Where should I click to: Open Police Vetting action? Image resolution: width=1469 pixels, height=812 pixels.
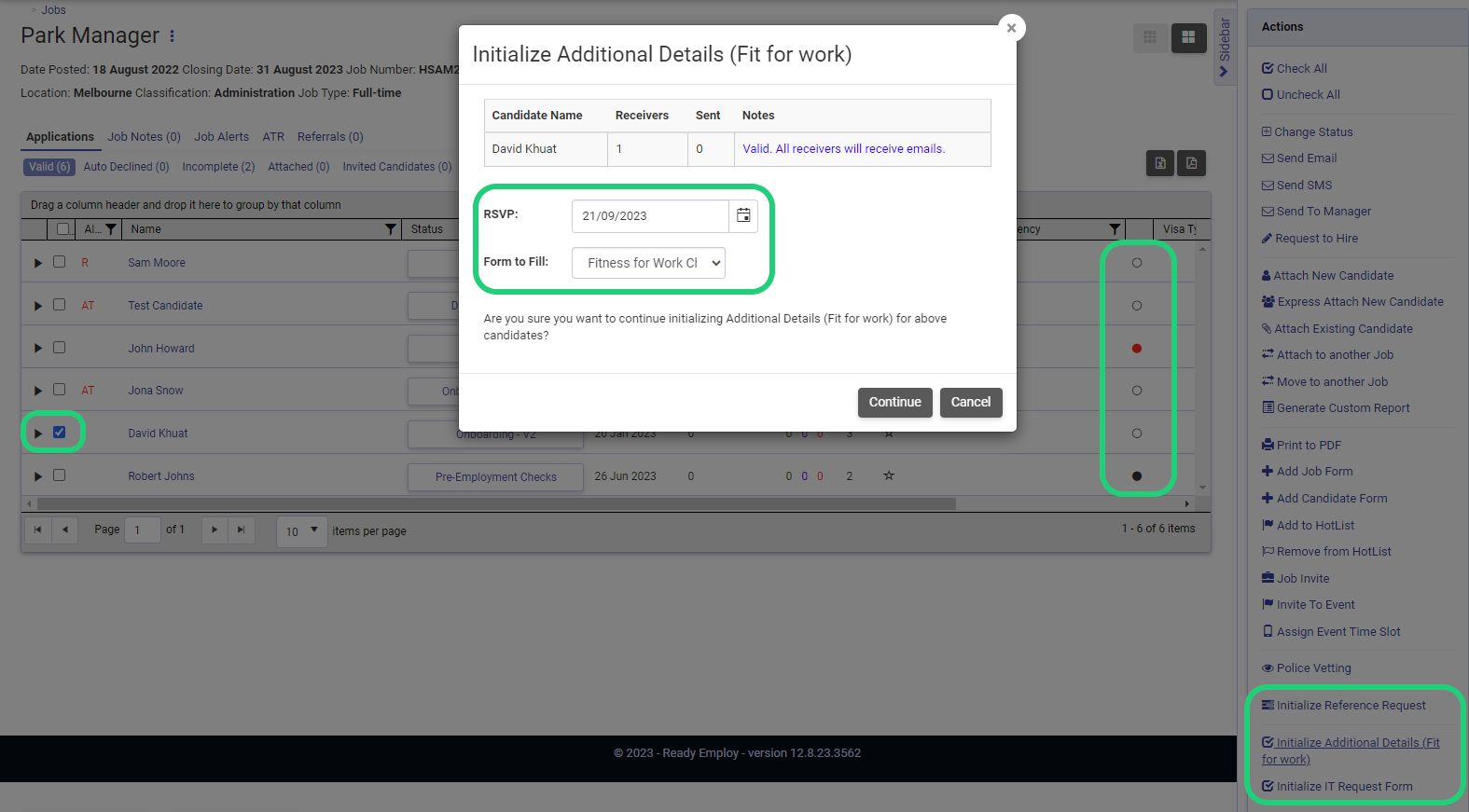coord(1306,667)
